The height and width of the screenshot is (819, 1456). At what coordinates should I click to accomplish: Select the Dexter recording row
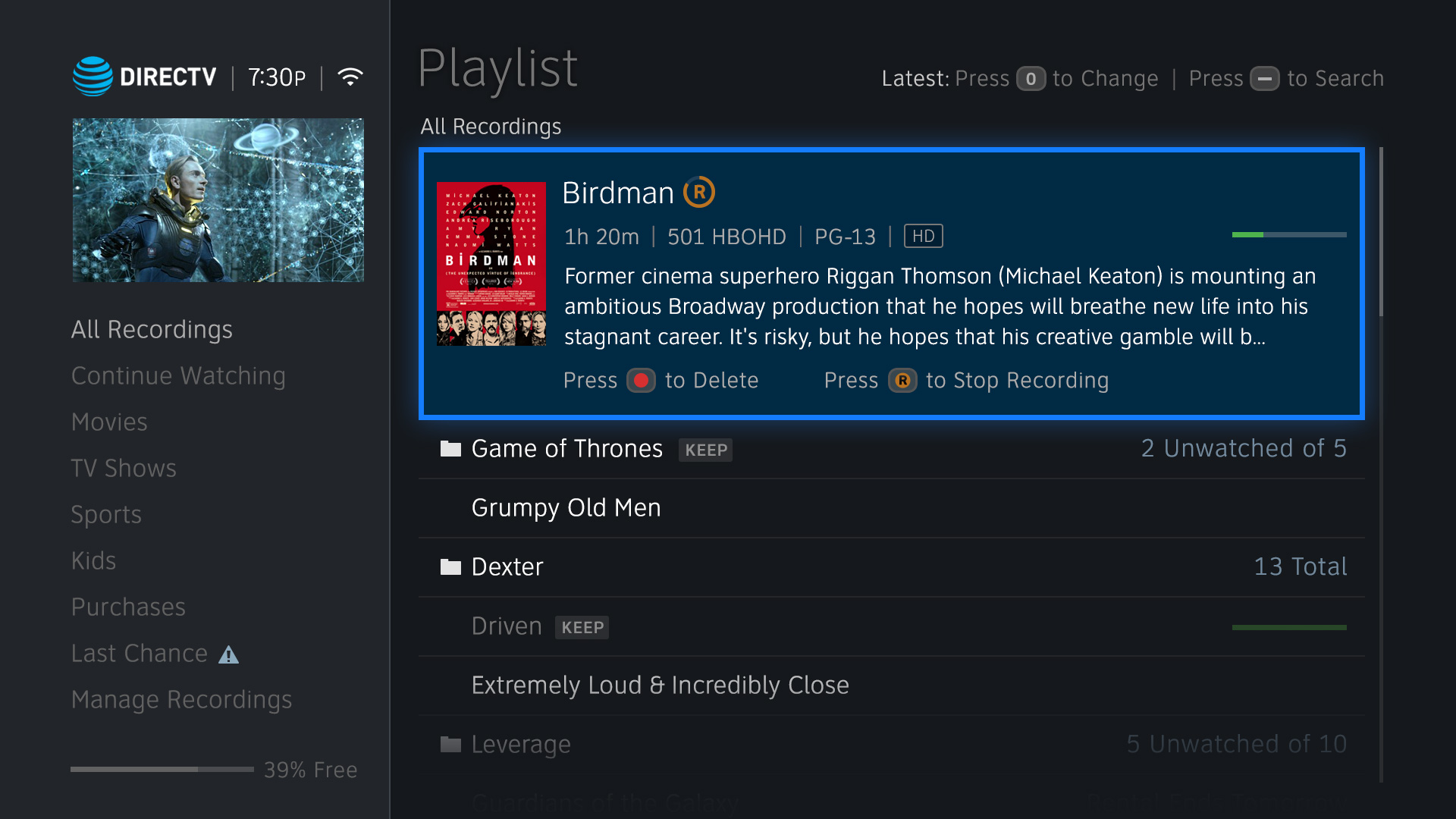tap(892, 567)
